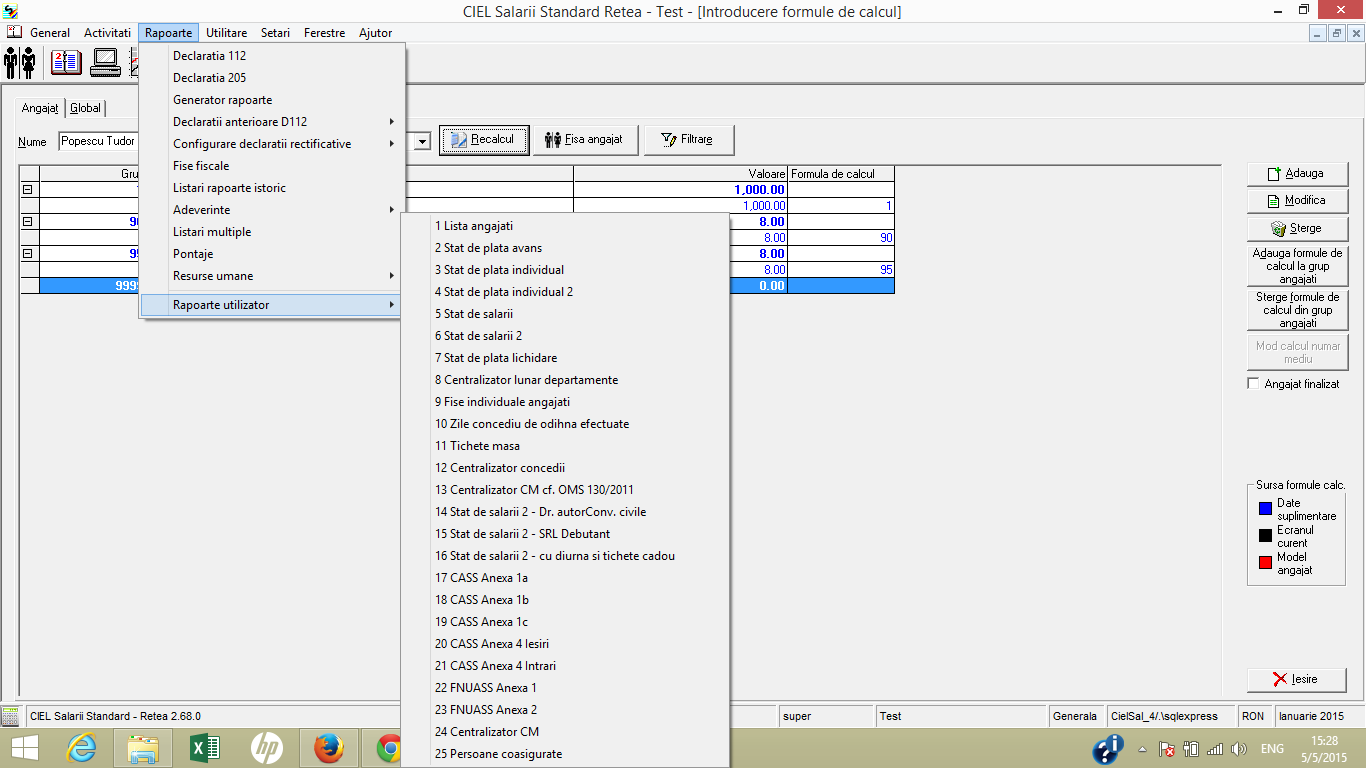Open the Rapoarte utilizator submenu entry

pos(273,305)
